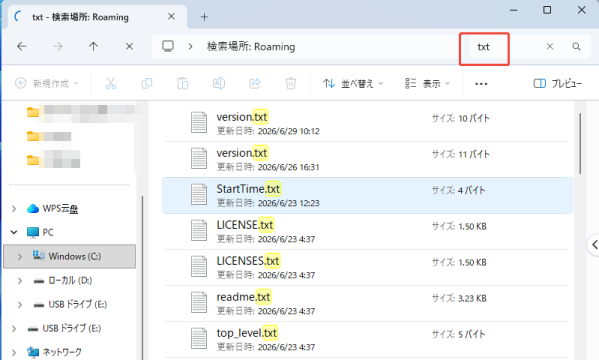
Task: Toggle the preview pane
Action: tap(557, 83)
